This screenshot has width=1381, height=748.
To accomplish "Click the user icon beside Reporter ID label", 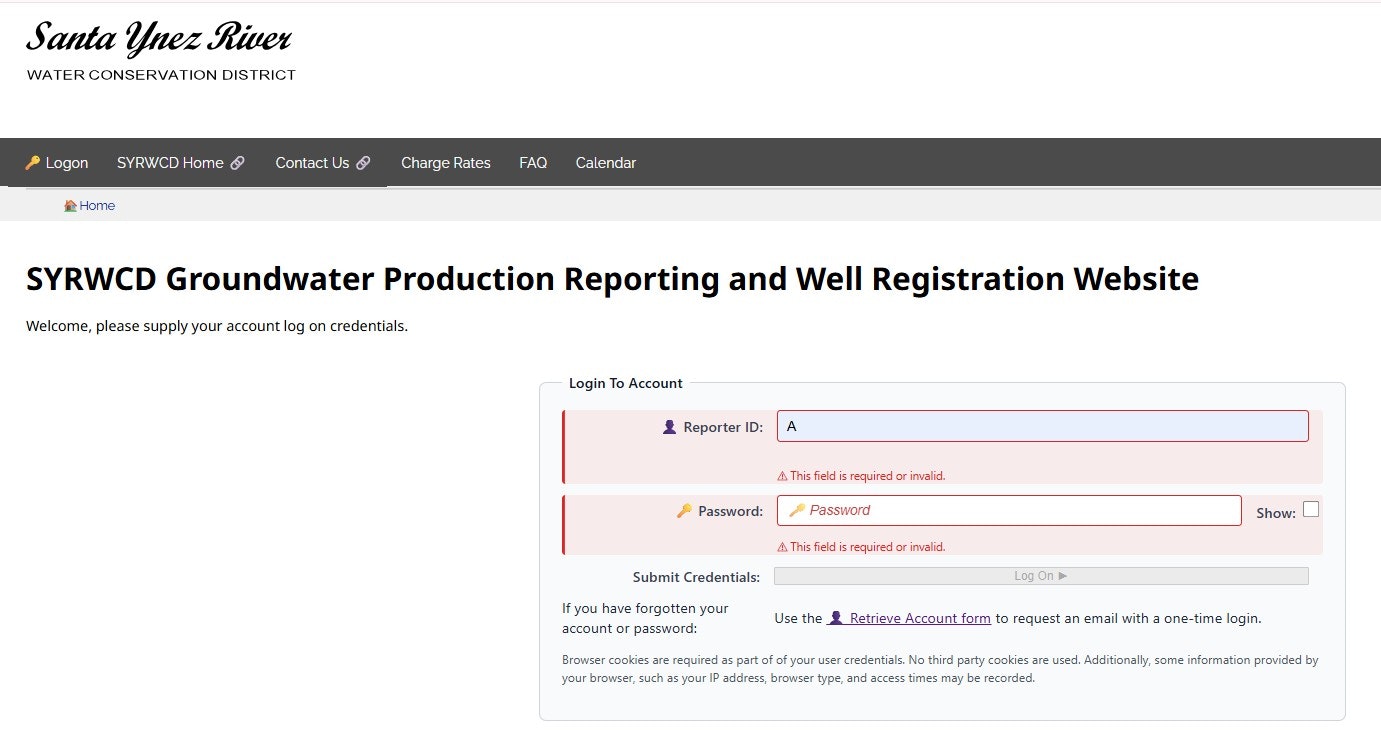I will click(670, 427).
